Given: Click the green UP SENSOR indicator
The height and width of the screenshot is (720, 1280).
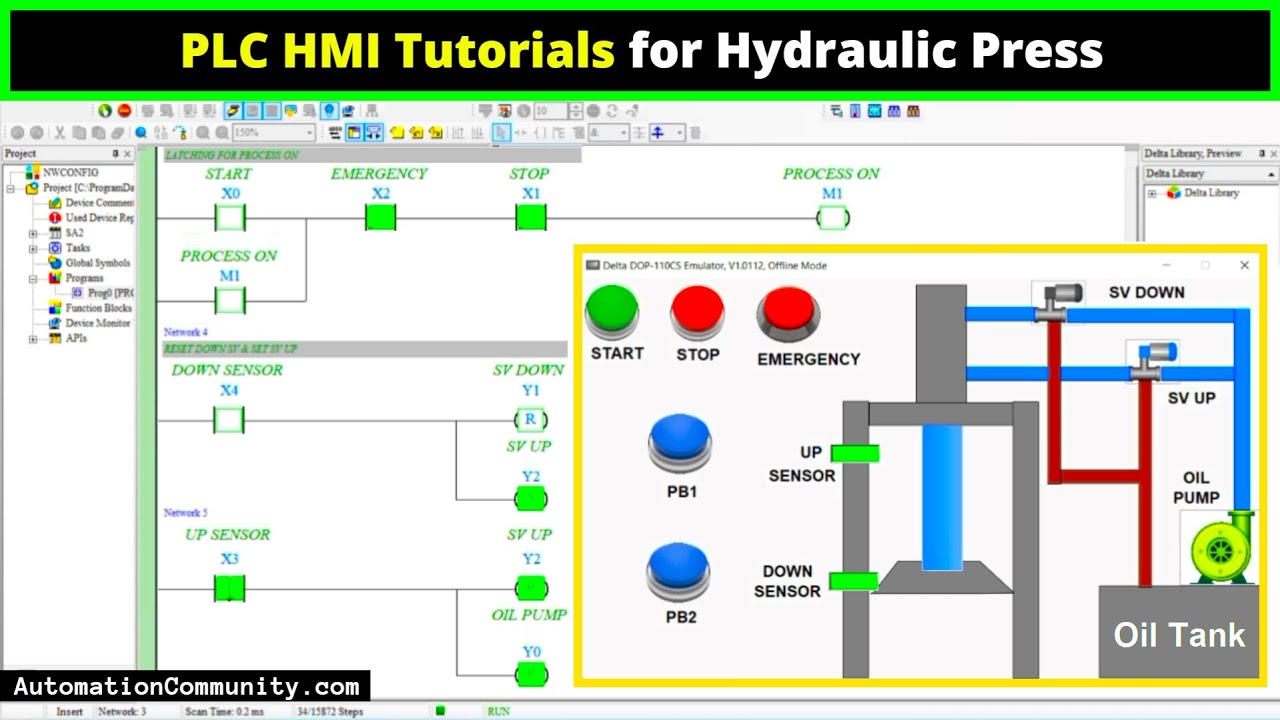Looking at the screenshot, I should click(x=855, y=453).
